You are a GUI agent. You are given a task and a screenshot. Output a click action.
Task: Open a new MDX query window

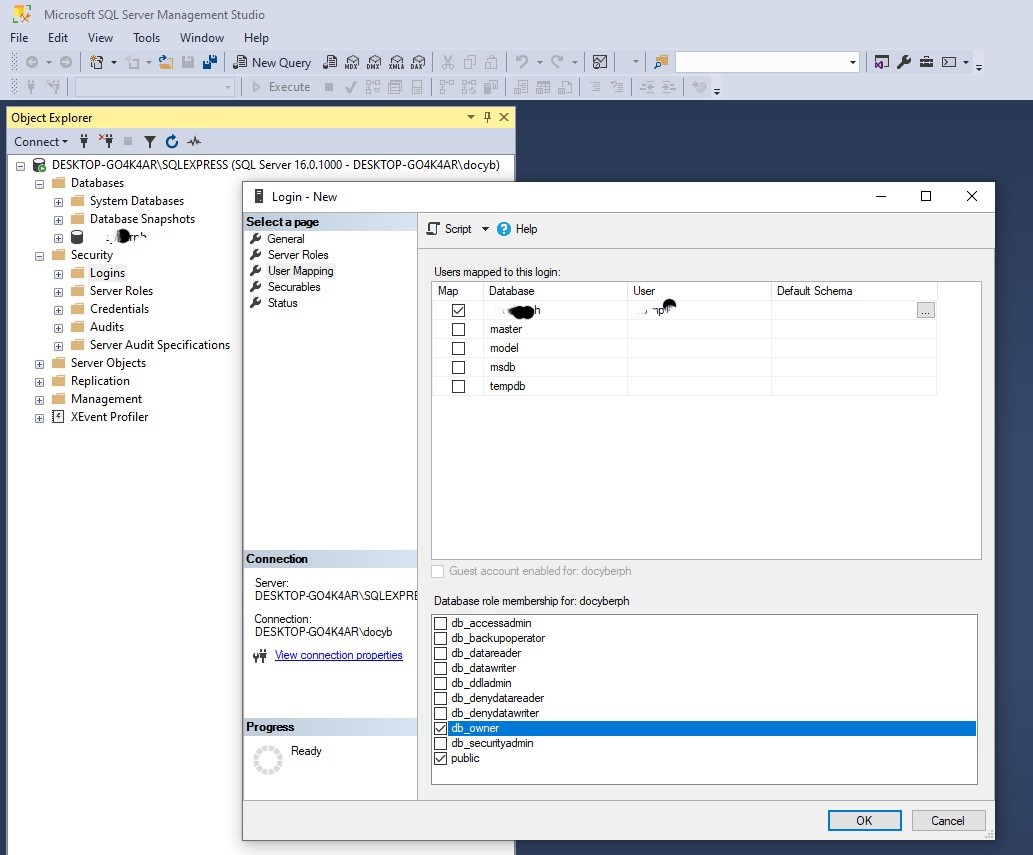point(352,62)
